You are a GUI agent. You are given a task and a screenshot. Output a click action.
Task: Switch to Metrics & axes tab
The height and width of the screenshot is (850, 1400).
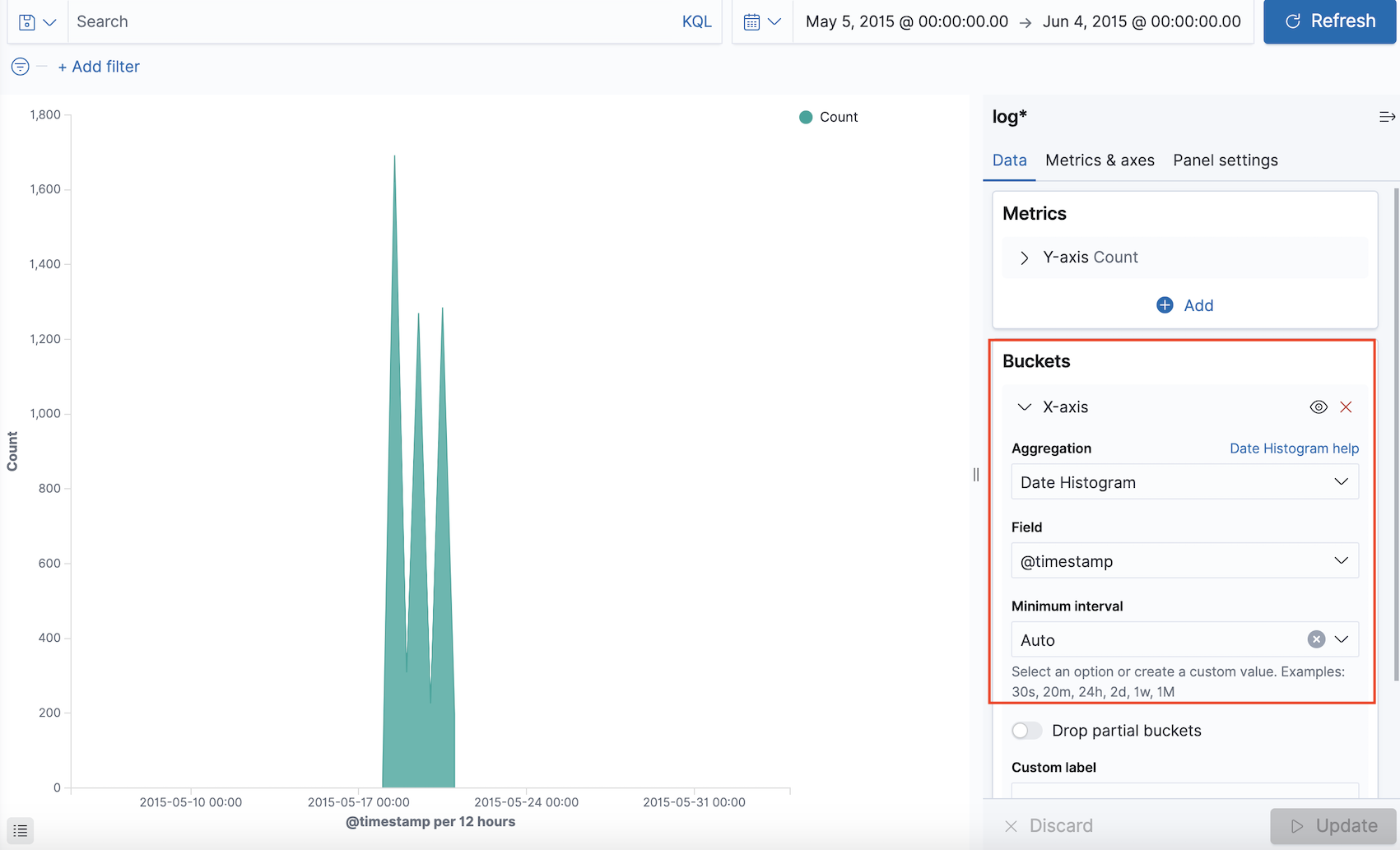click(x=1100, y=160)
